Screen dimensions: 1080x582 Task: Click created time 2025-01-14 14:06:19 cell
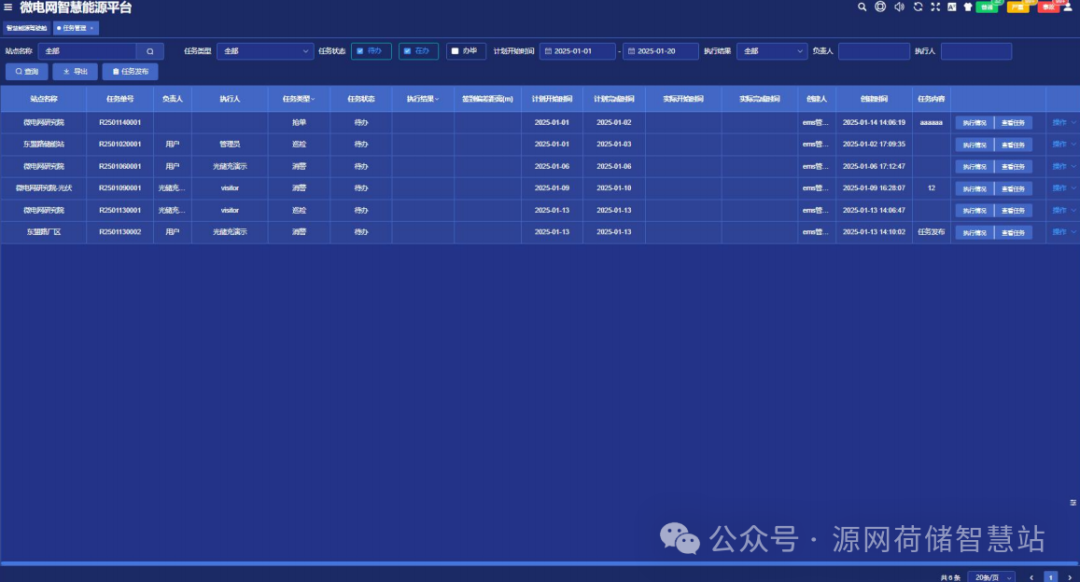tap(873, 123)
